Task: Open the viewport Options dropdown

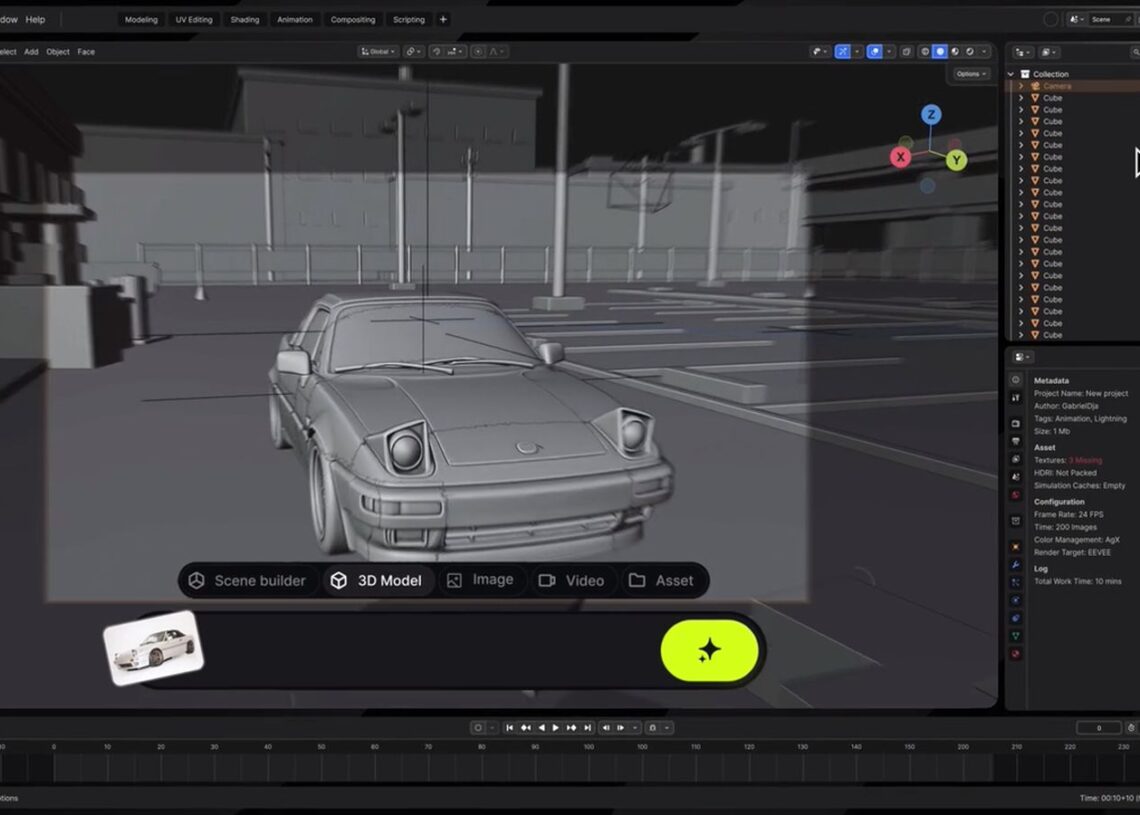Action: (x=971, y=73)
